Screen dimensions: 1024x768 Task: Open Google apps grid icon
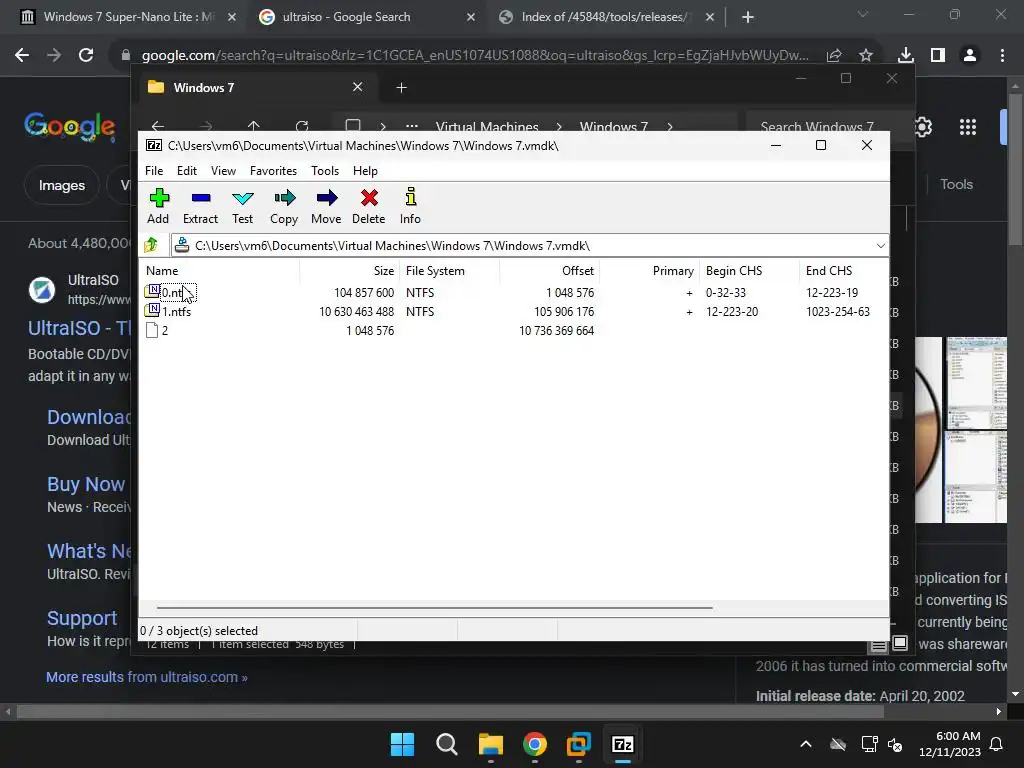(968, 127)
